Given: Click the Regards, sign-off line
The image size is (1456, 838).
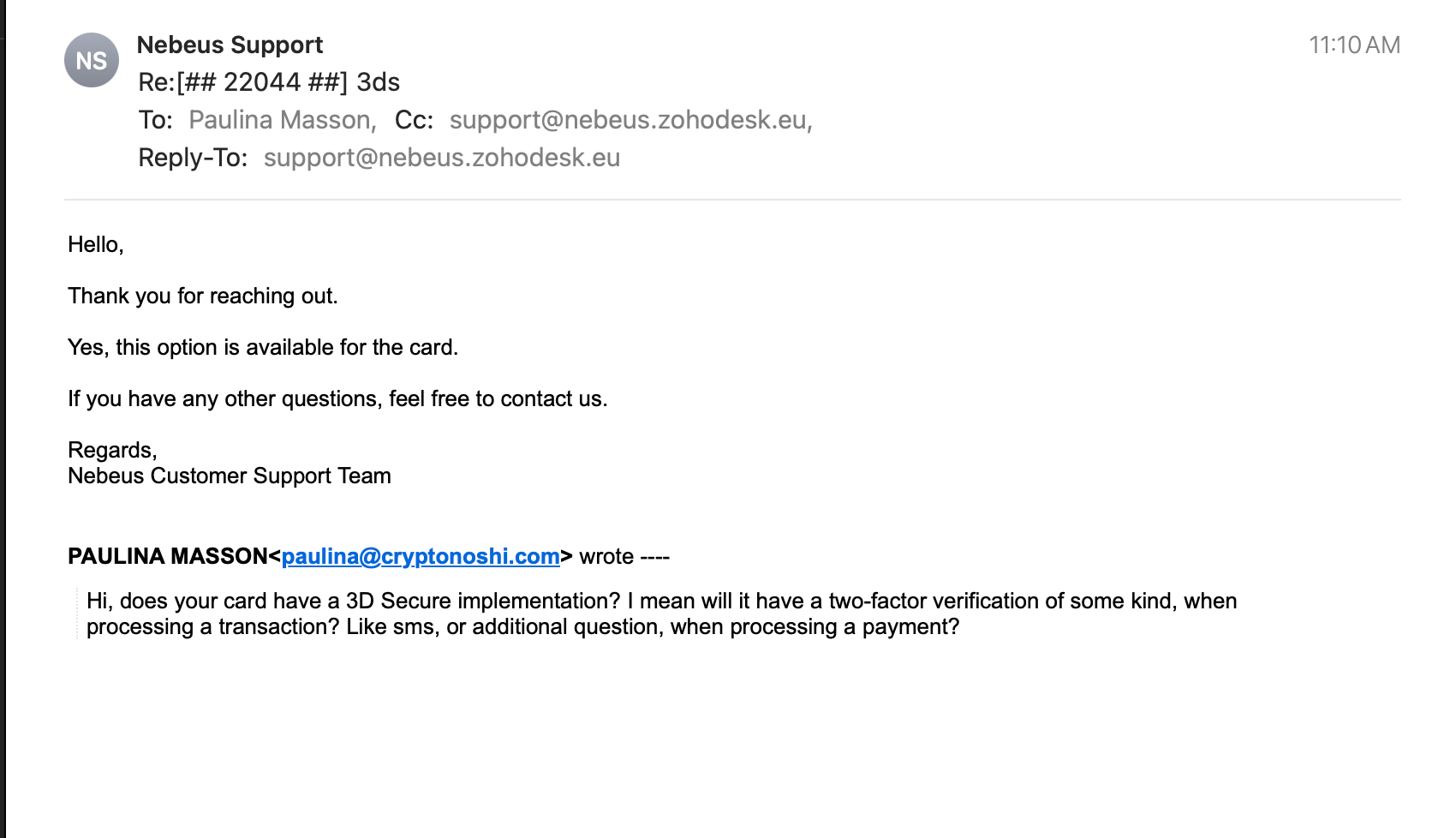Looking at the screenshot, I should pos(112,451).
